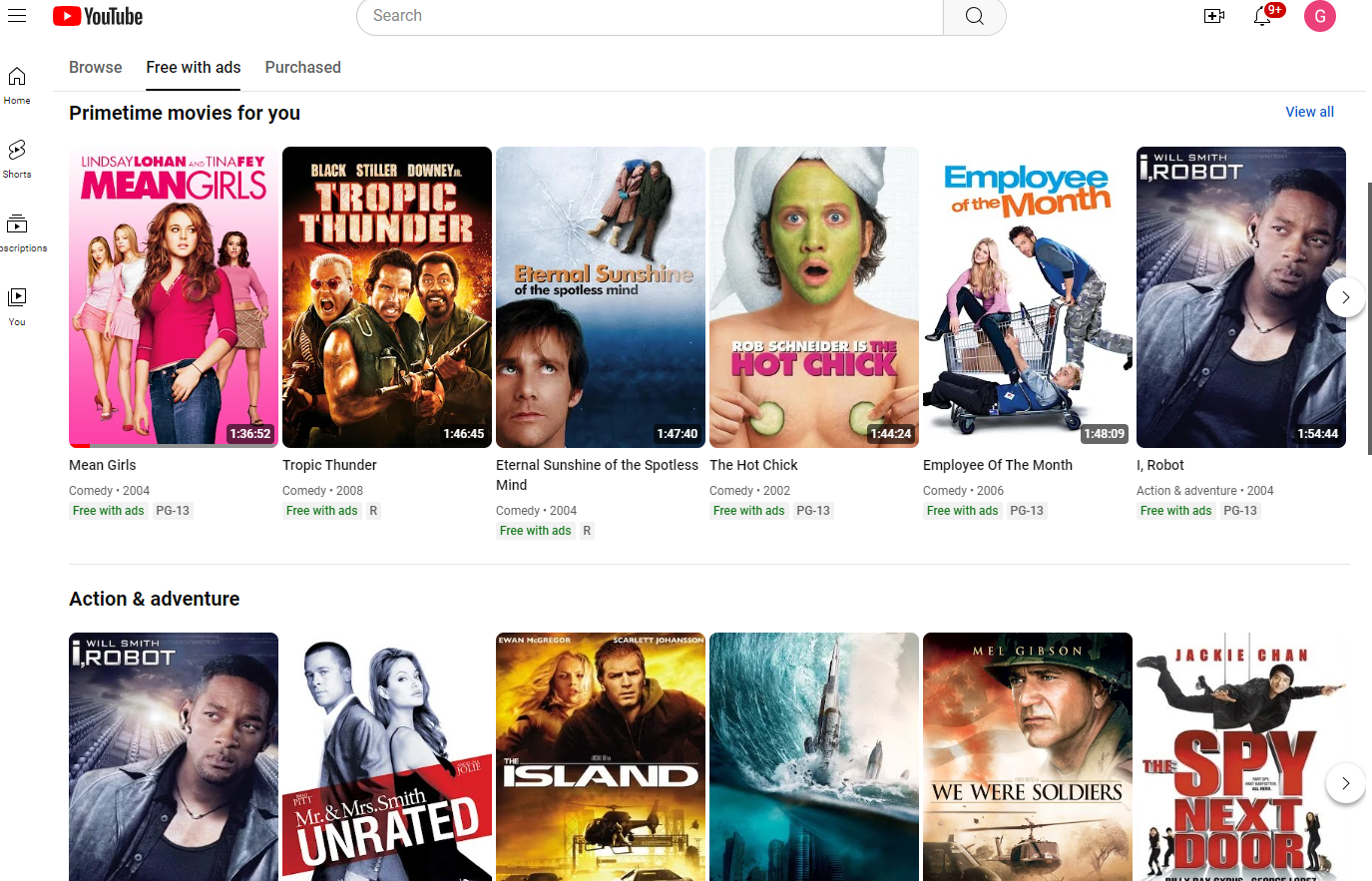Image resolution: width=1372 pixels, height=881 pixels.
Task: Show next Primetime movies with arrow
Action: coord(1345,297)
